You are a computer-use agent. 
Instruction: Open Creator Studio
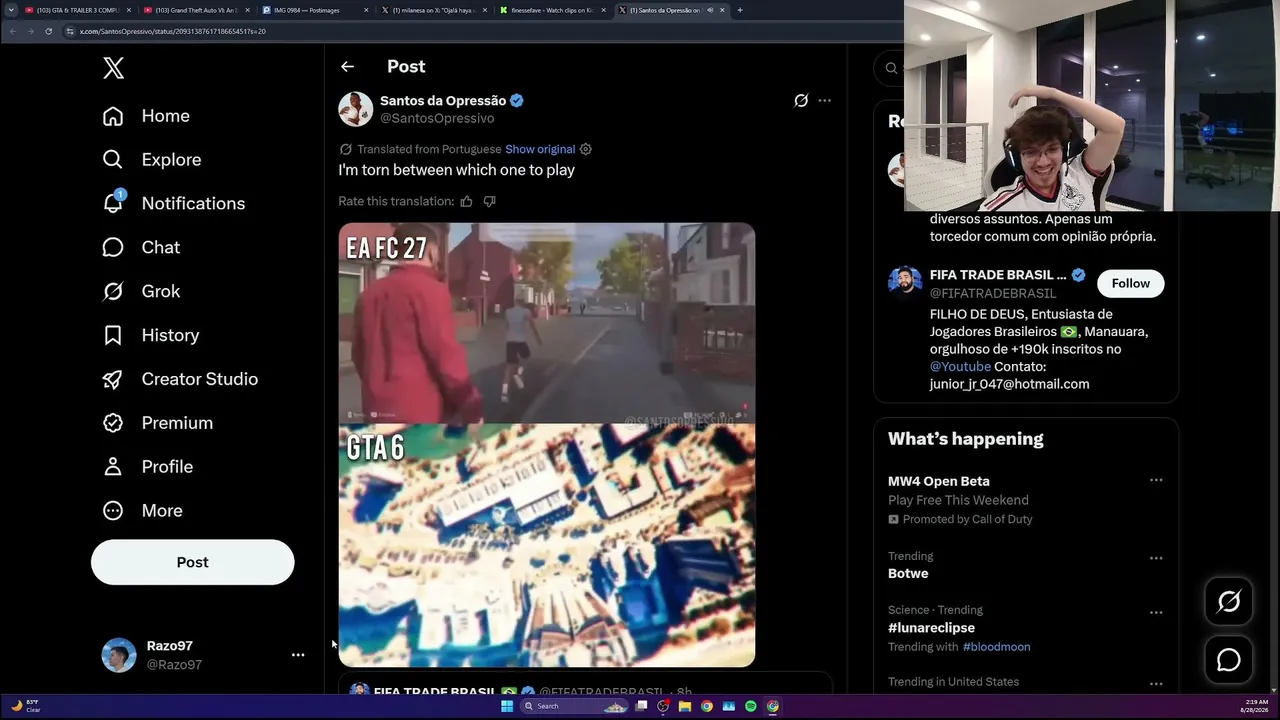[x=180, y=379]
